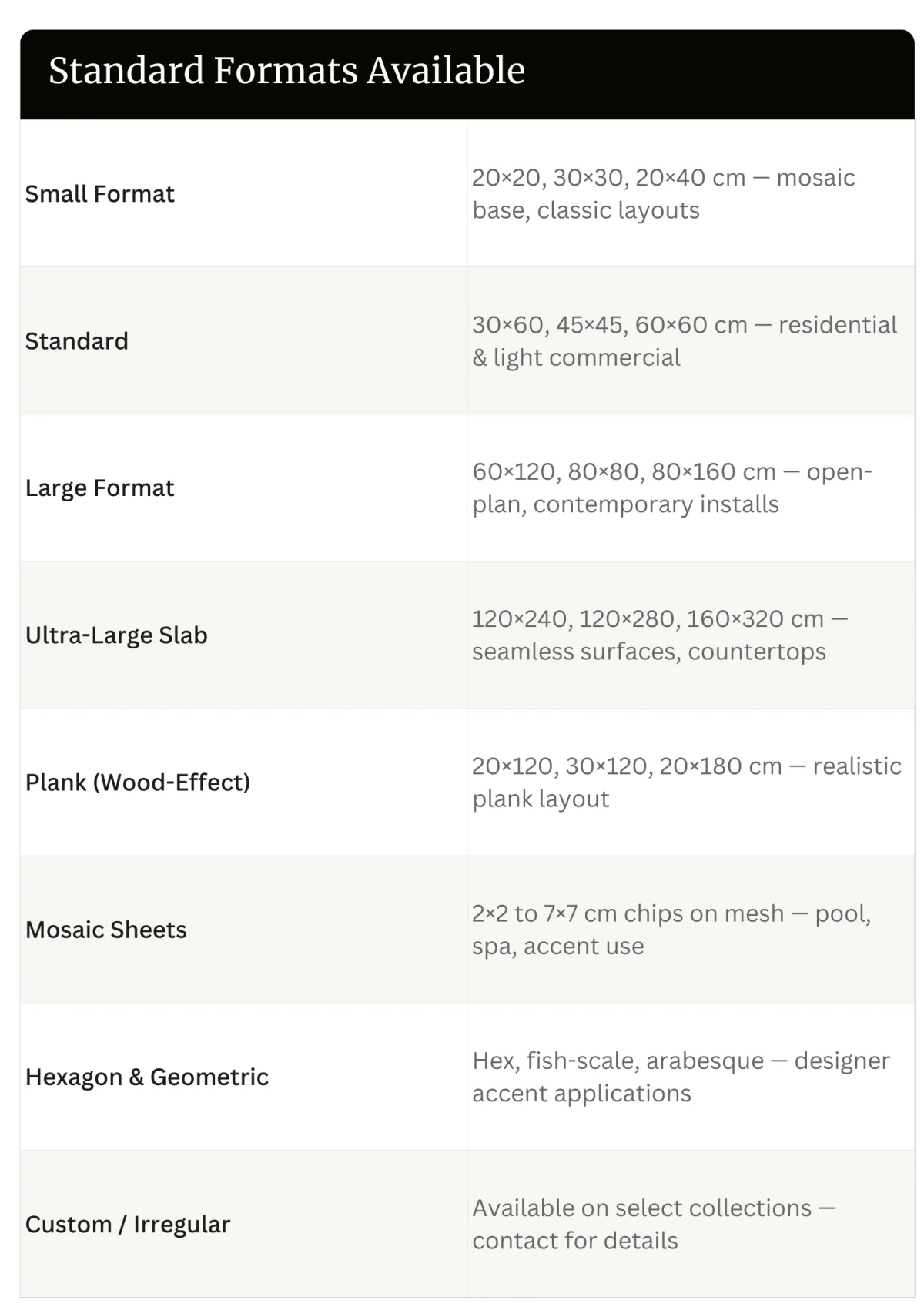Screen dimensions: 924x1307
Task: Click the 'Mosaic Sheets' row label
Action: 106,930
